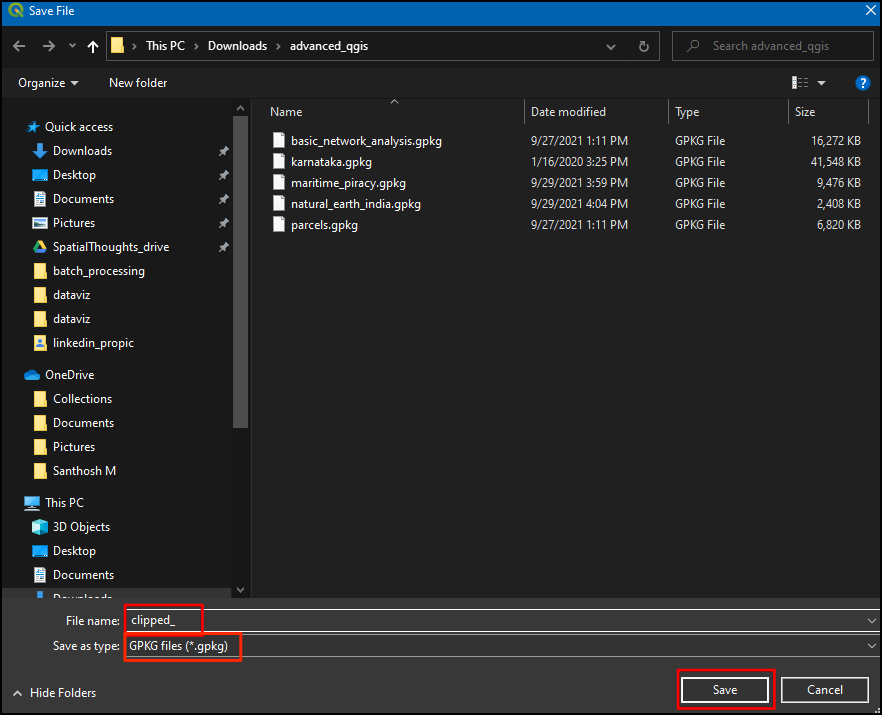Change view with the view icon
The image size is (882, 715).
[800, 83]
